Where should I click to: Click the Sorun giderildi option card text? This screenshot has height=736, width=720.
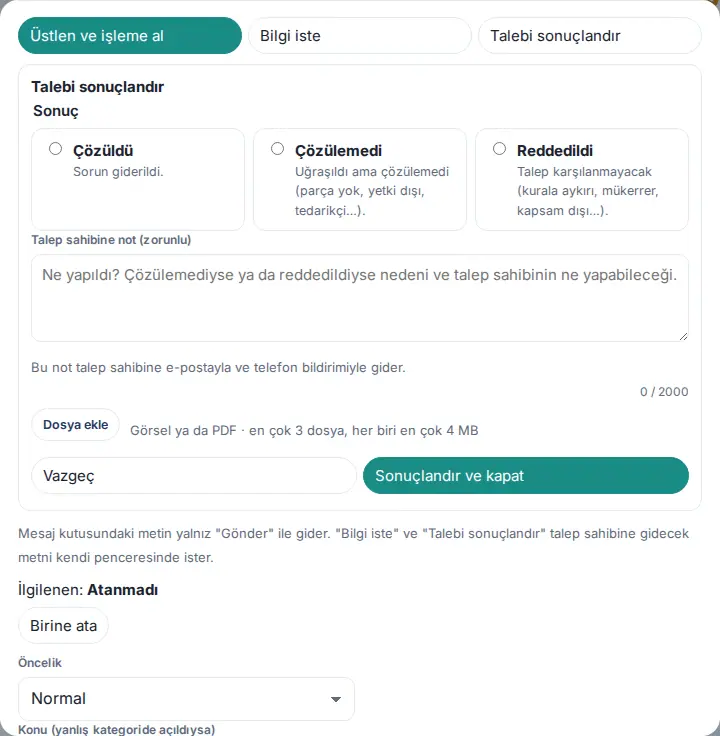click(118, 172)
